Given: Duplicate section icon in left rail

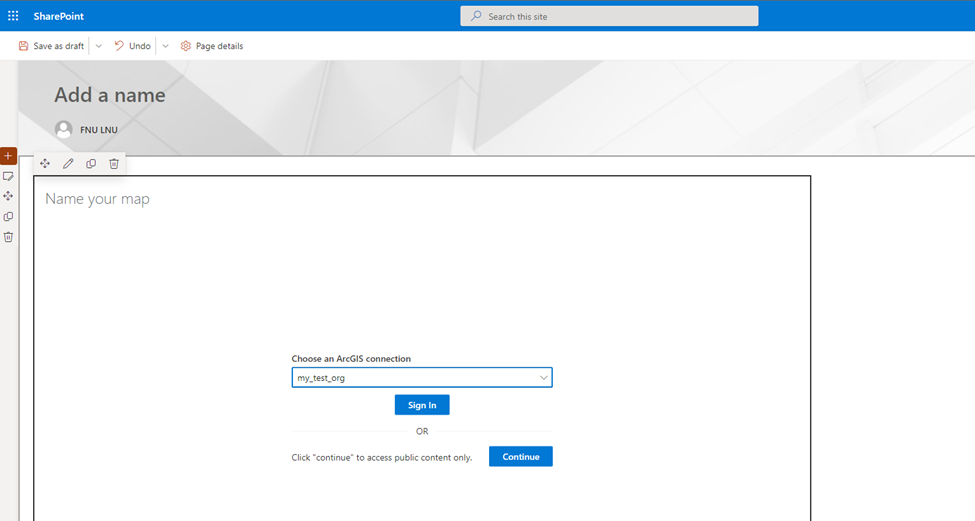Looking at the screenshot, I should tap(8, 217).
